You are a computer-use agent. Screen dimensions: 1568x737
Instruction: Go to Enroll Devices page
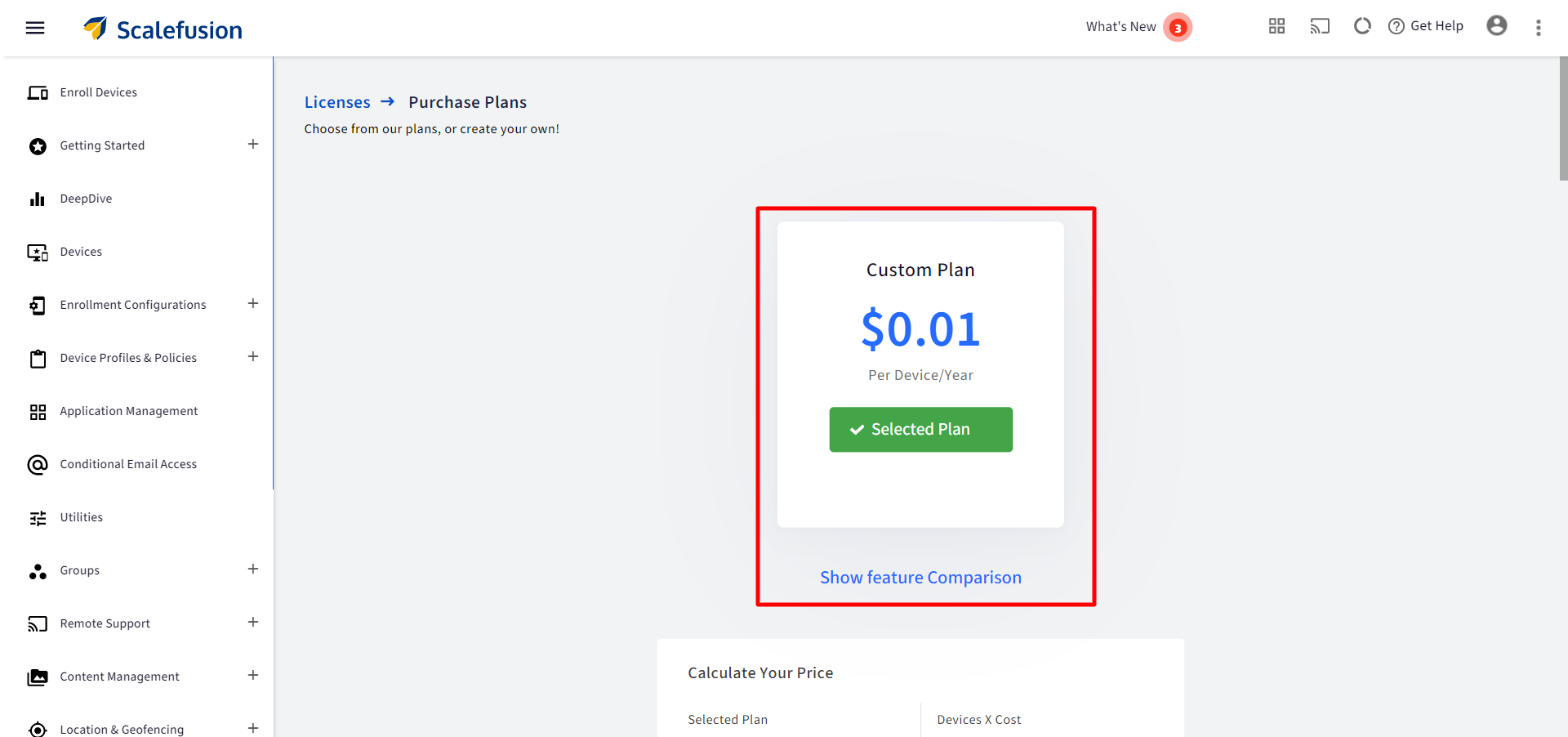click(x=98, y=92)
